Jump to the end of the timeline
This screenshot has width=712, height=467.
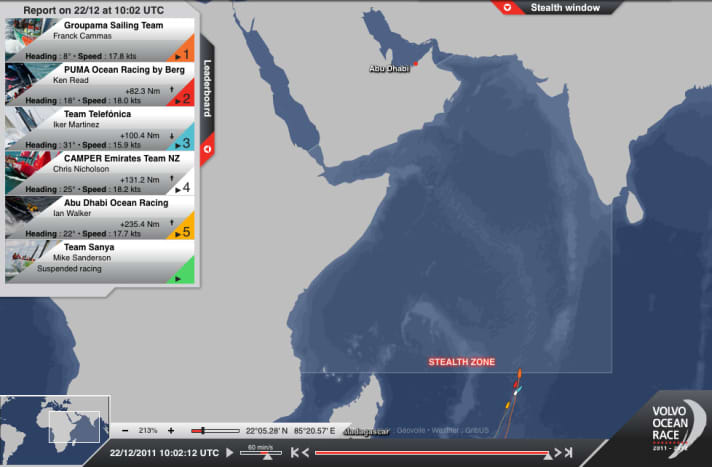[568, 452]
